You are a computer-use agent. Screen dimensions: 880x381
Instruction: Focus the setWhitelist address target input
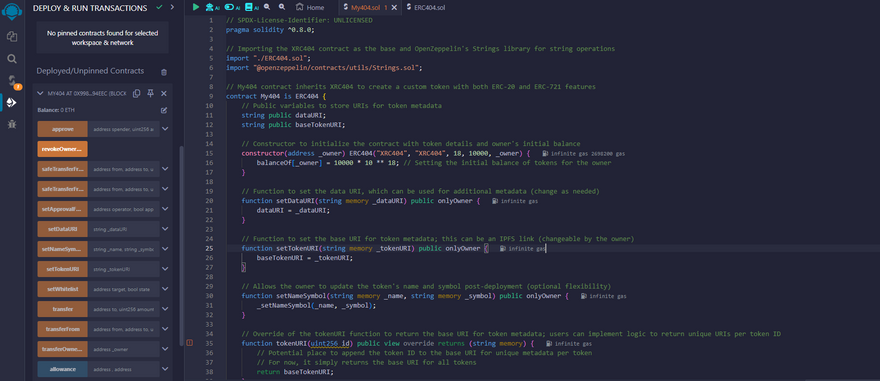tap(123, 289)
